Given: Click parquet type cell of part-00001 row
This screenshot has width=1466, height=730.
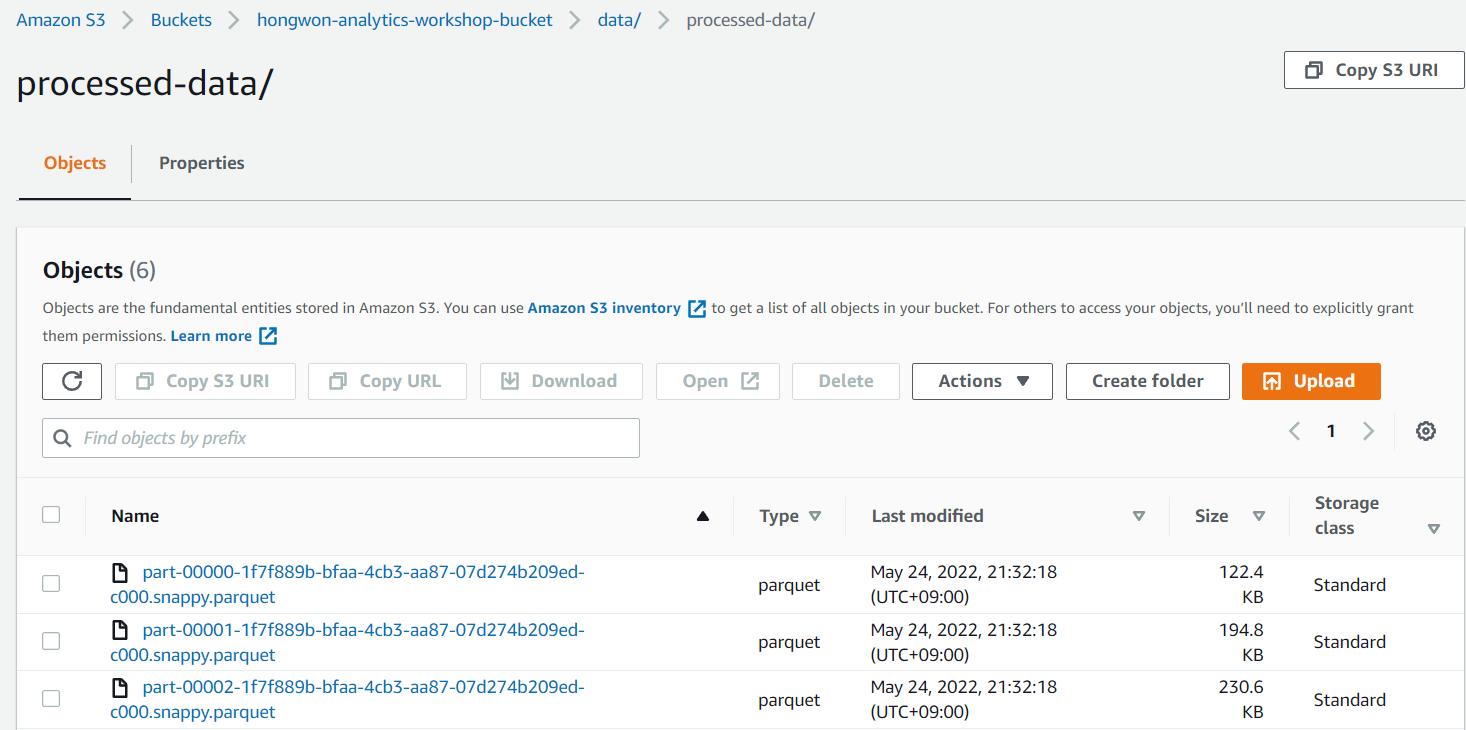Looking at the screenshot, I should click(789, 642).
